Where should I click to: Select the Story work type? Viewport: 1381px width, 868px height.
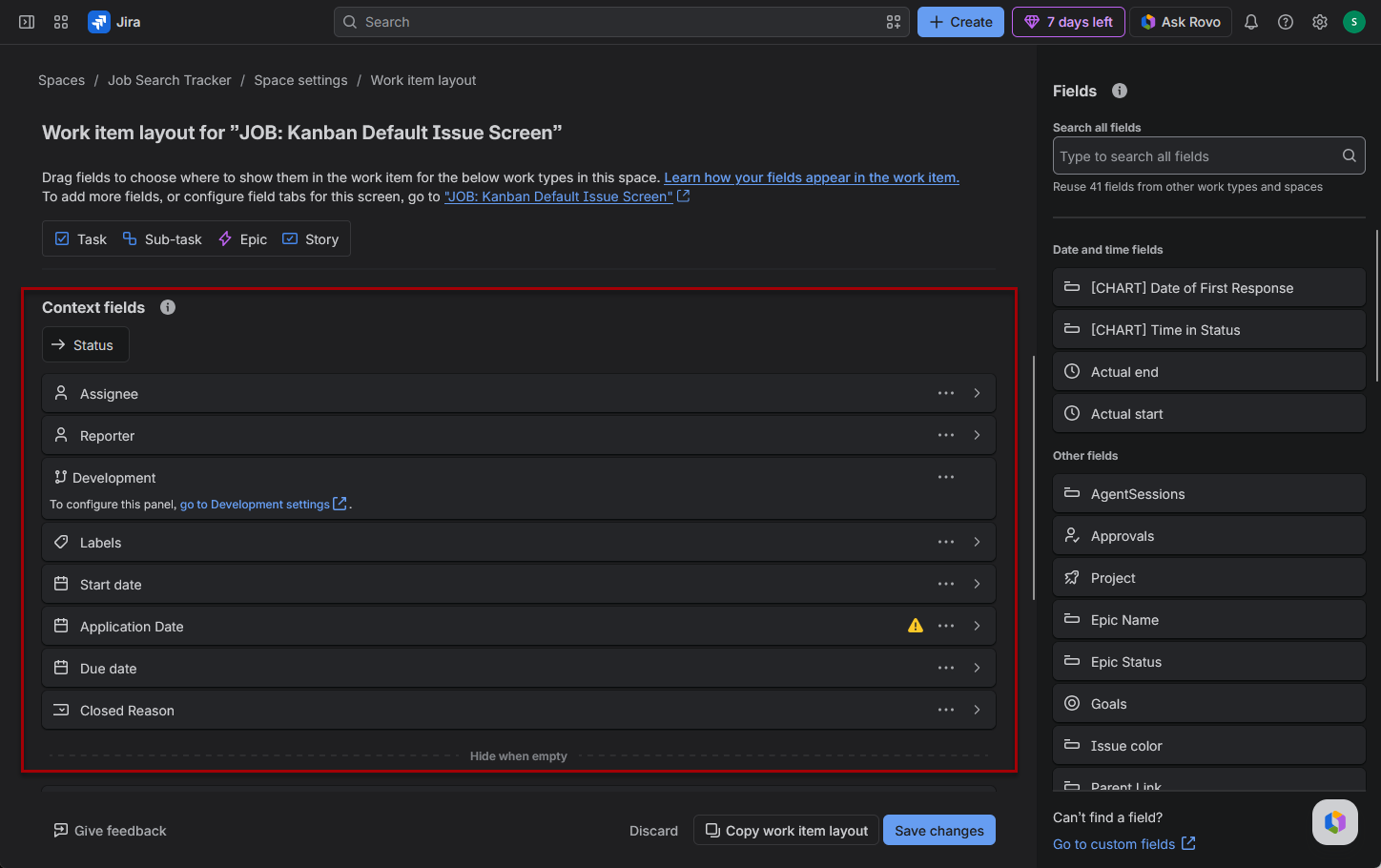pyautogui.click(x=311, y=238)
